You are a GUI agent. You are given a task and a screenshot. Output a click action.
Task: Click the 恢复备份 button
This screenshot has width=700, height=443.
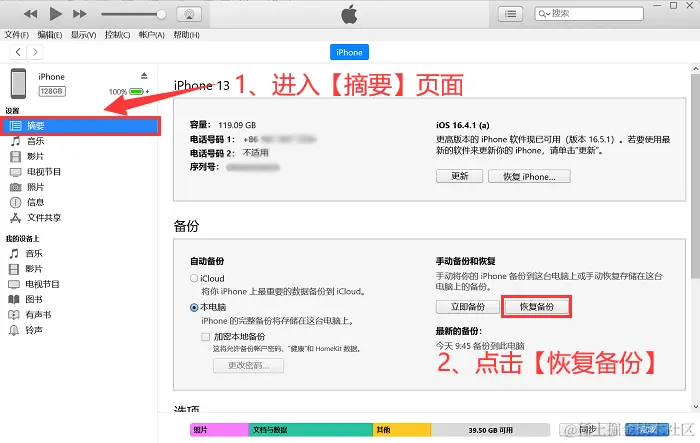(537, 307)
